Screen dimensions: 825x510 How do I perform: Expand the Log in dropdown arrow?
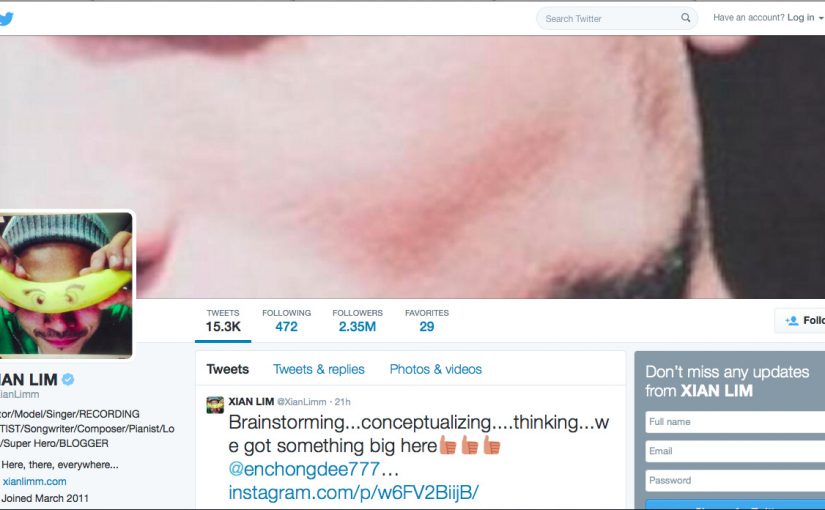pos(821,18)
